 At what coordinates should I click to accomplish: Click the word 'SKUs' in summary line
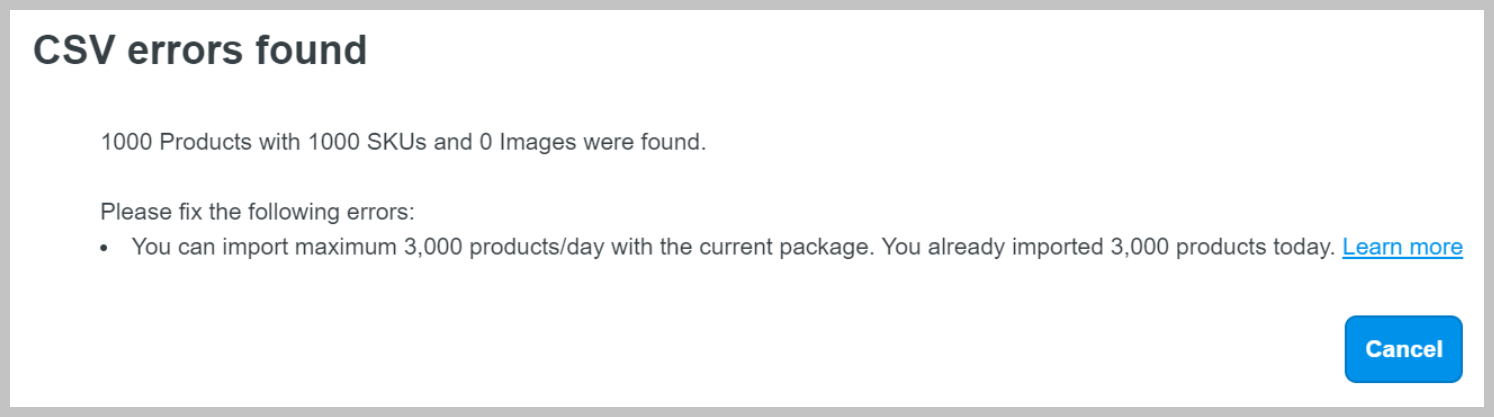(x=398, y=142)
